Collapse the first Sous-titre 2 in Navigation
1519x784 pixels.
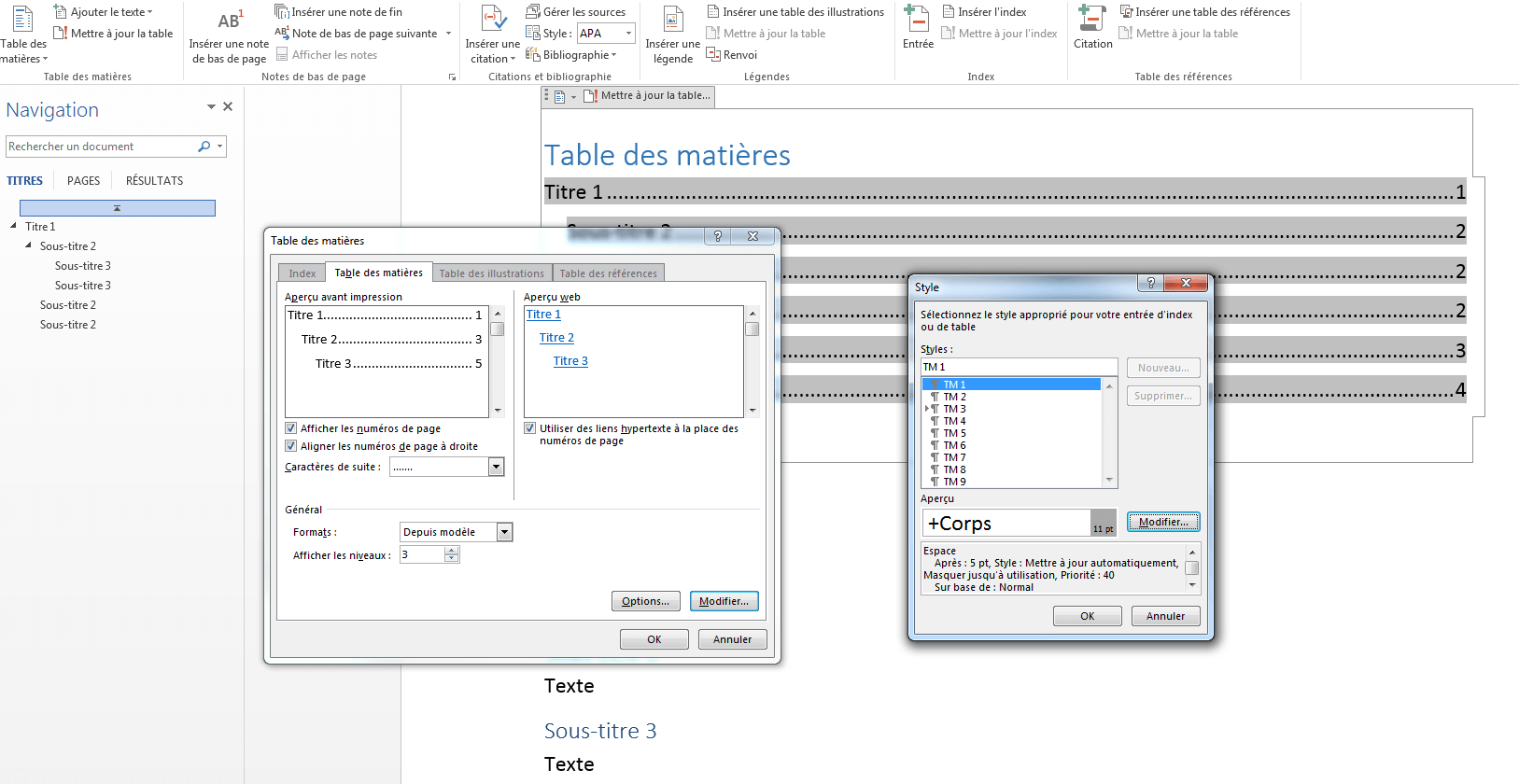click(29, 245)
